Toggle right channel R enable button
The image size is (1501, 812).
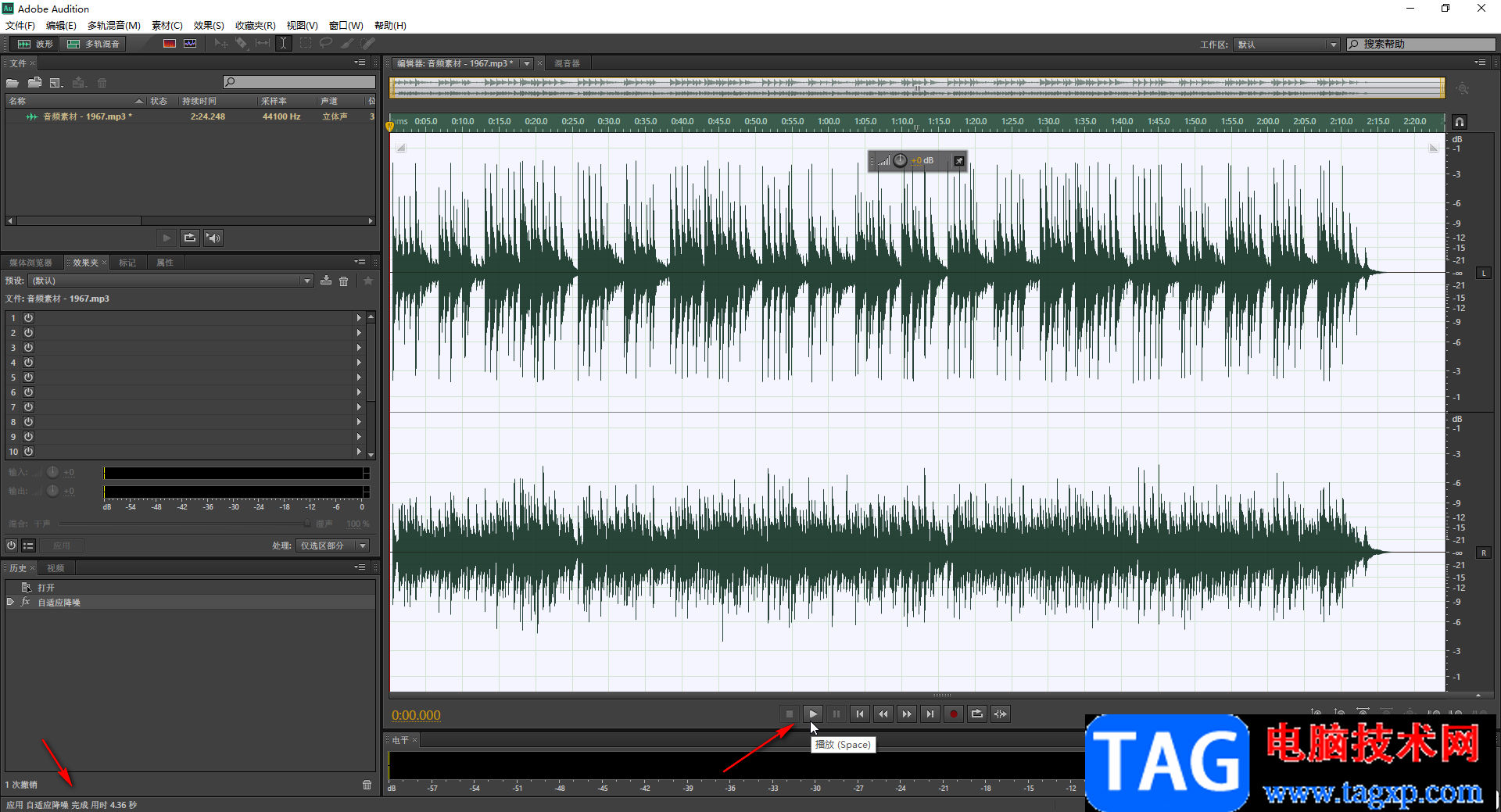(1484, 553)
